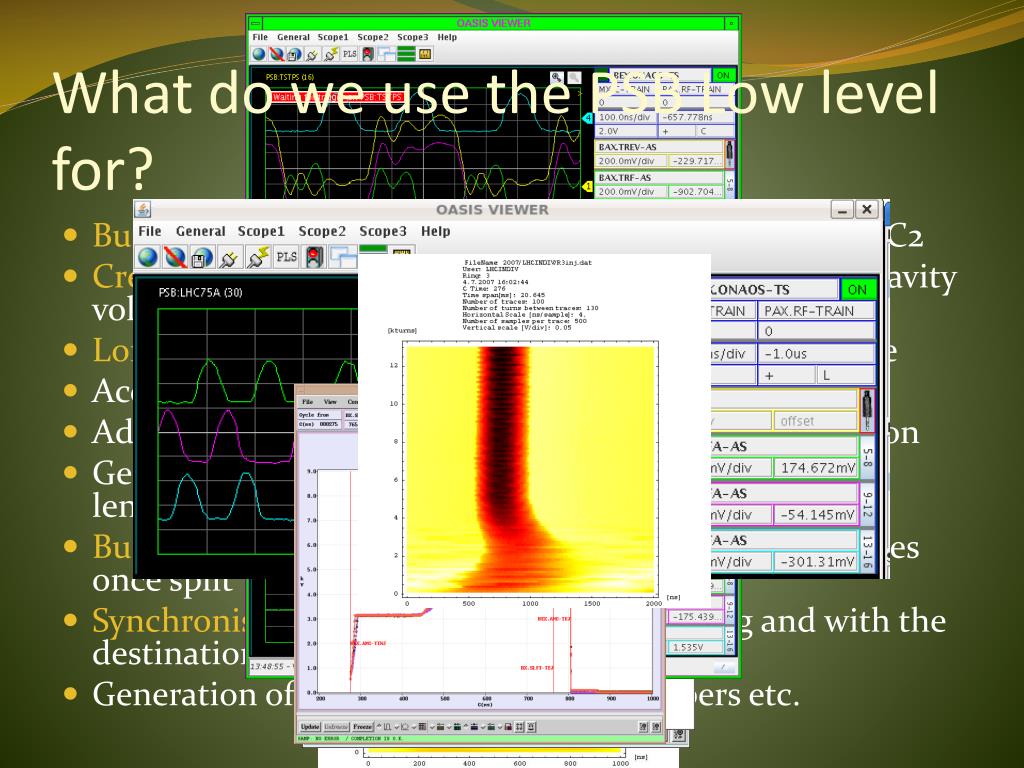The image size is (1024, 768).
Task: Close the front OASIS Viewer window
Action: 867,209
